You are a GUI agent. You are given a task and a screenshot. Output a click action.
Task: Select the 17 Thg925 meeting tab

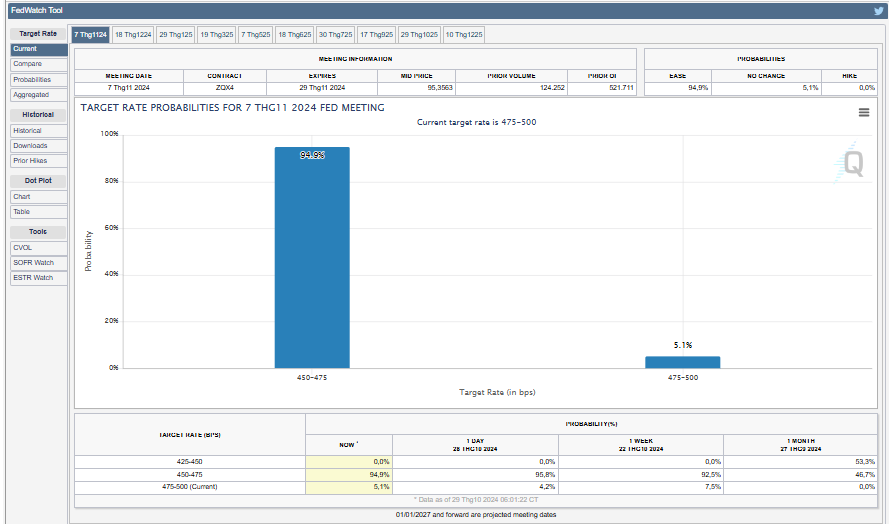click(x=376, y=34)
